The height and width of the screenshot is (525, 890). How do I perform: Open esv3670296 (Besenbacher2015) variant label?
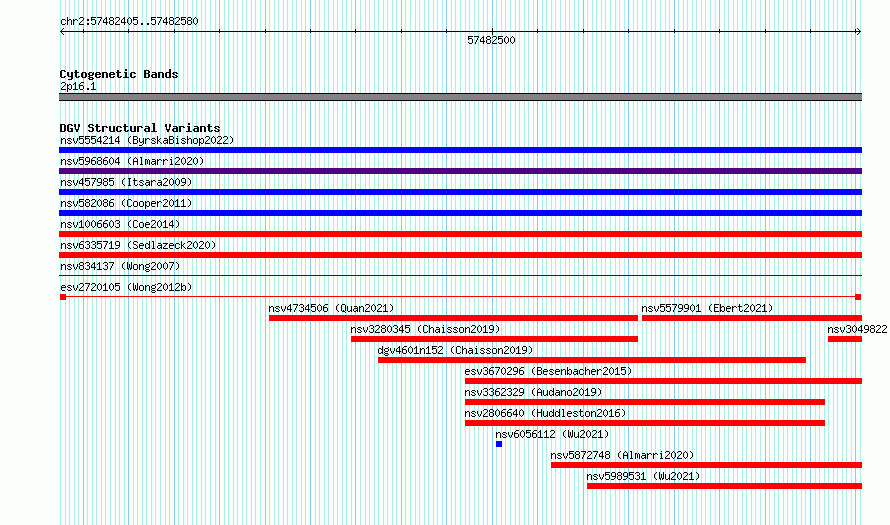pyautogui.click(x=548, y=371)
